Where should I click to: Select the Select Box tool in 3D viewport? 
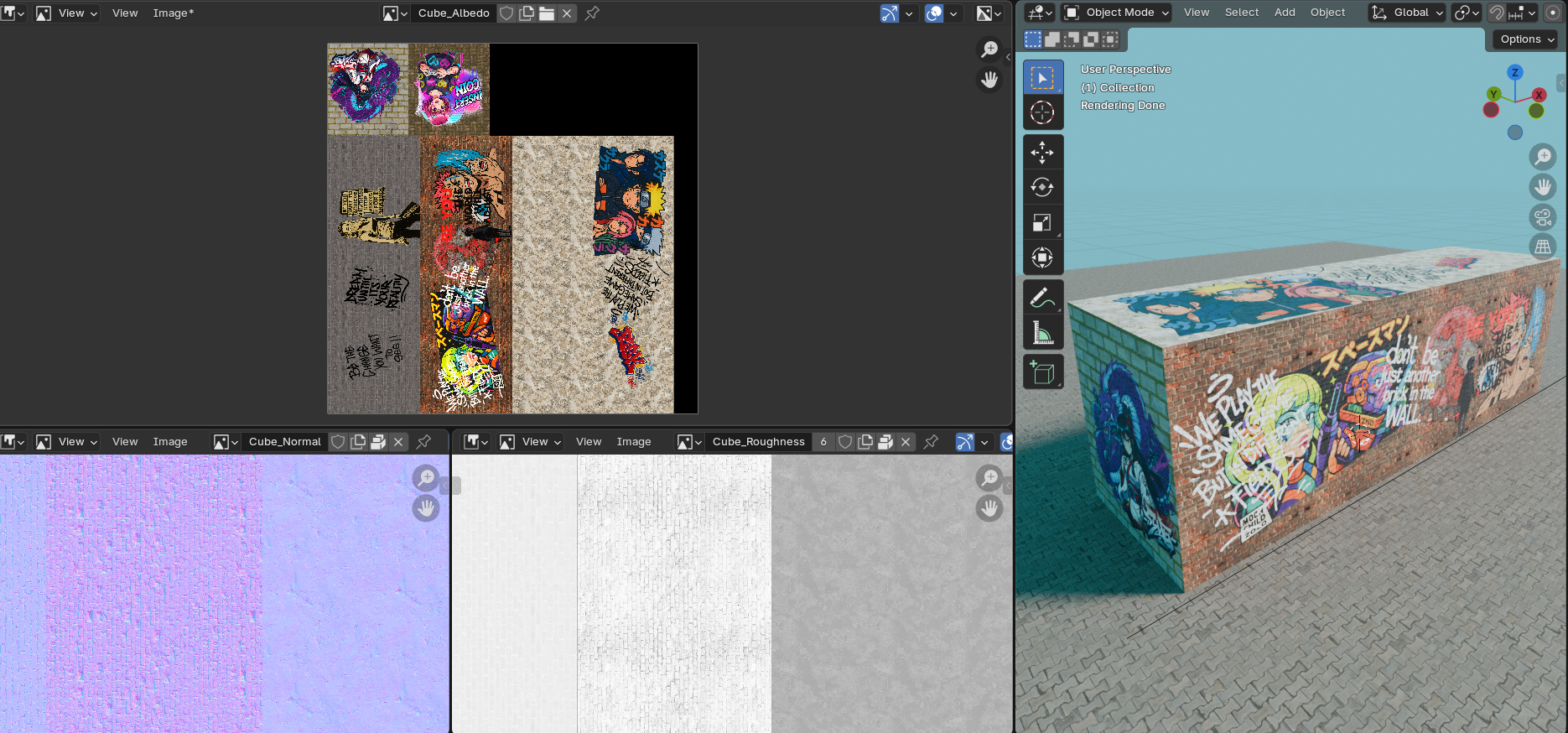(1042, 78)
